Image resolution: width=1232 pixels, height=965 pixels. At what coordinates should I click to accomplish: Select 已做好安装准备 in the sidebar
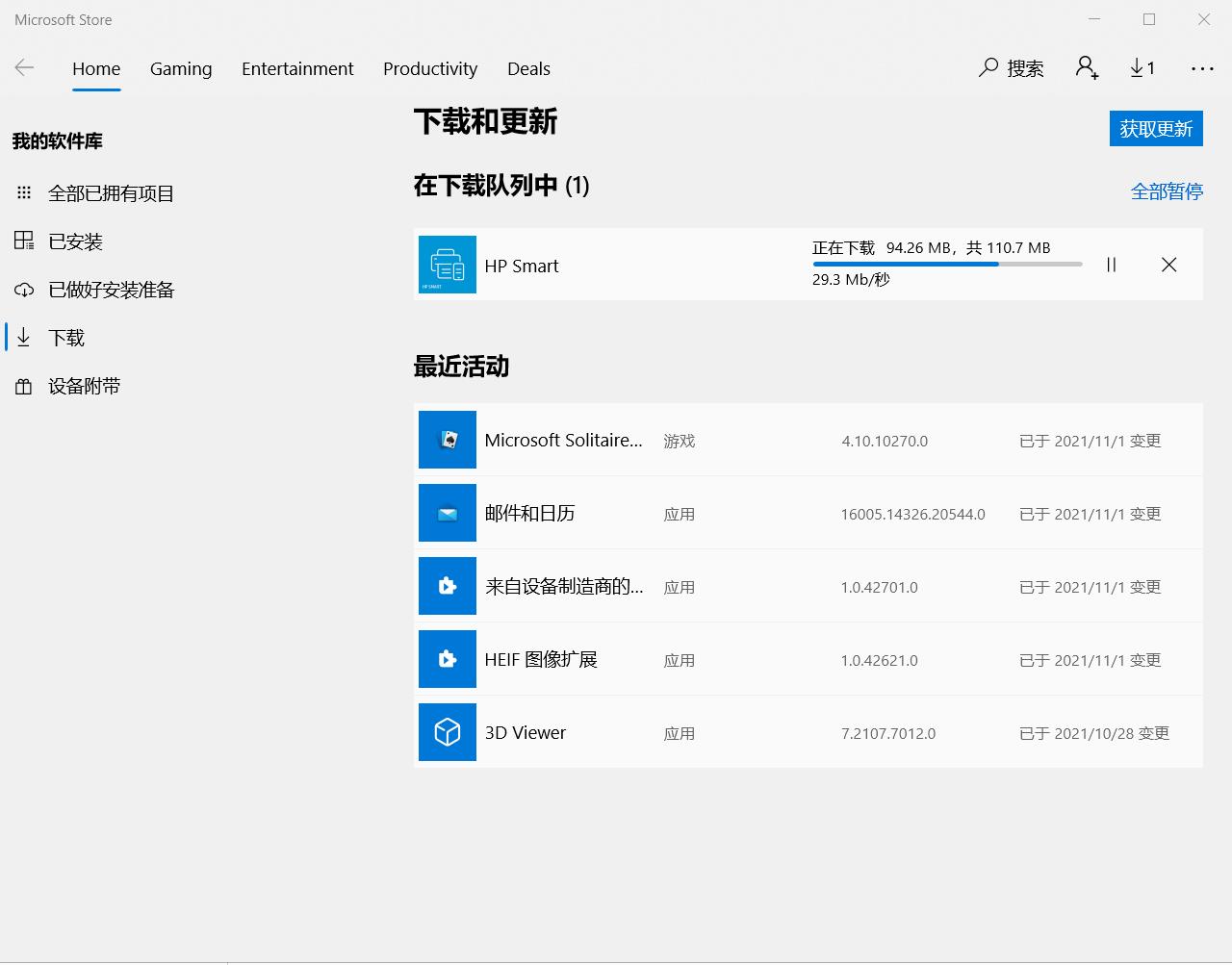click(x=111, y=290)
